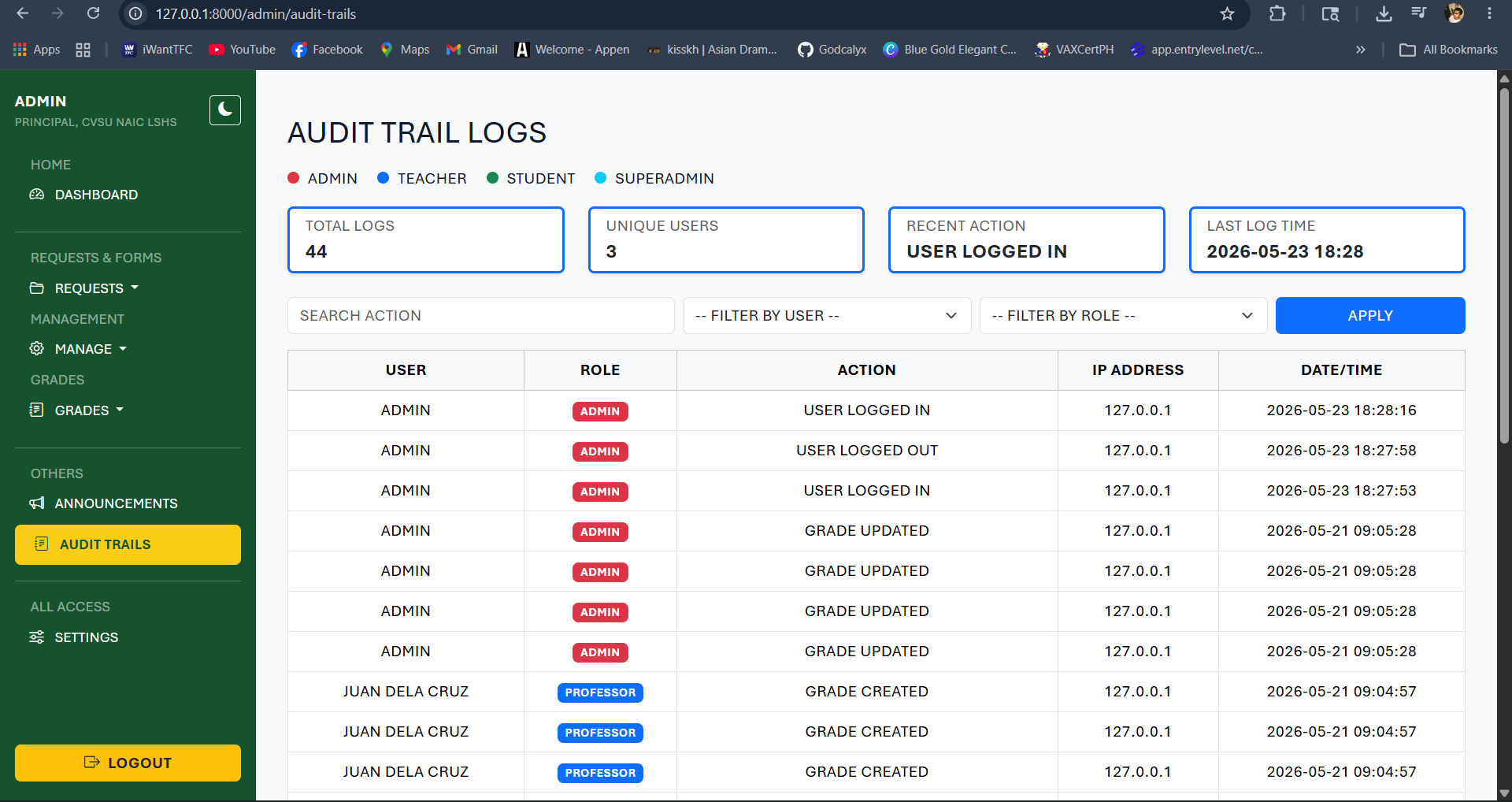The width and height of the screenshot is (1512, 802).
Task: View site information icon in address bar
Action: pos(135,13)
